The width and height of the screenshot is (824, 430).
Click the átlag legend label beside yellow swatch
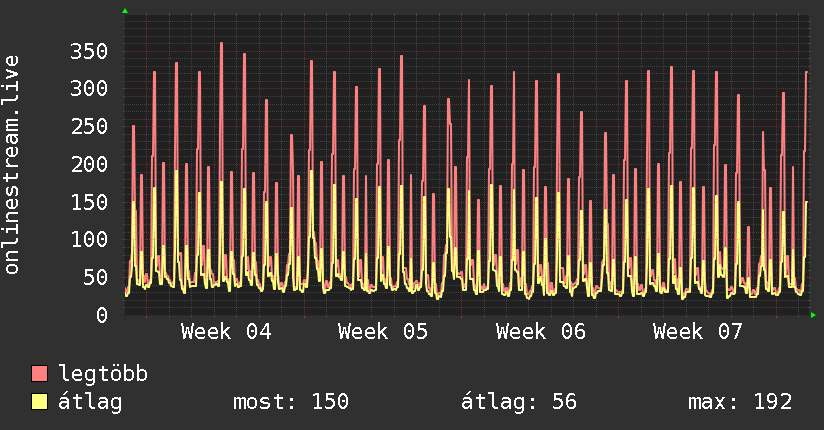click(x=90, y=402)
